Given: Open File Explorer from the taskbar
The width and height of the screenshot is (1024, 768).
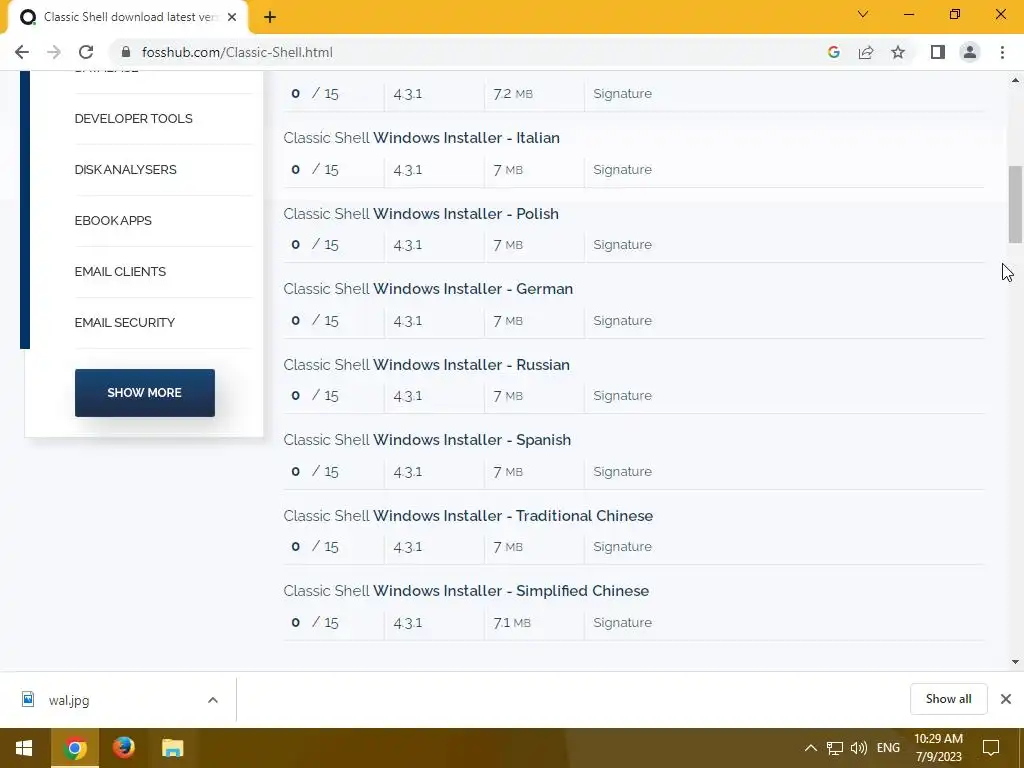Looking at the screenshot, I should point(172,748).
